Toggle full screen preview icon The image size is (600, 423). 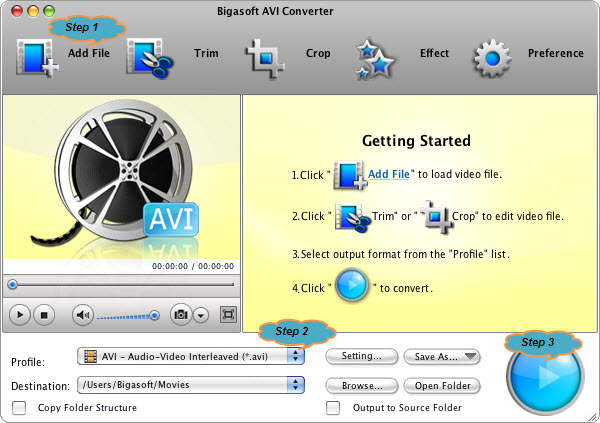(x=228, y=314)
